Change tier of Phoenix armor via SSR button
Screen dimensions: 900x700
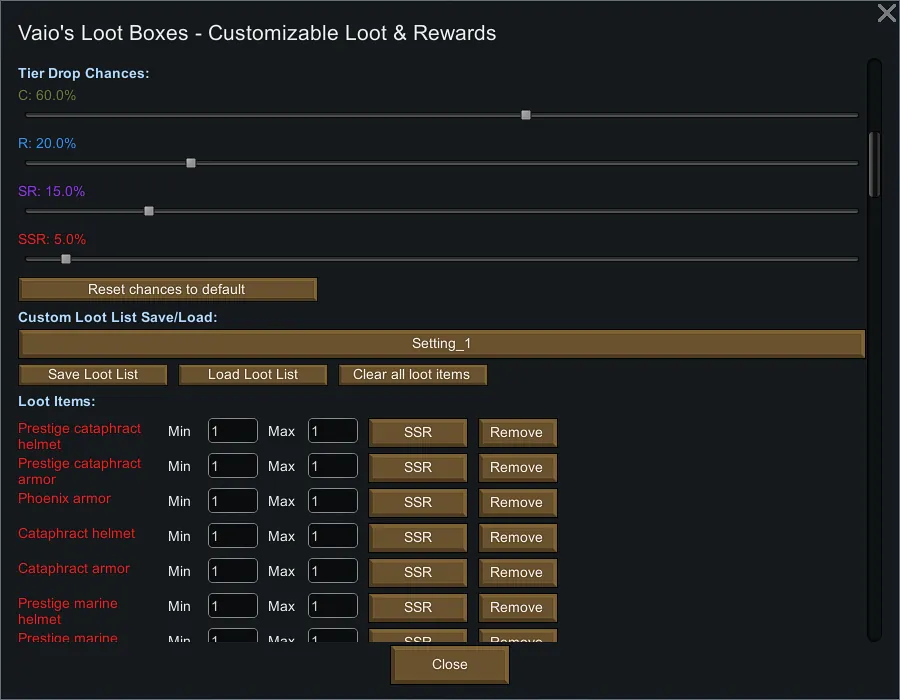coord(418,502)
